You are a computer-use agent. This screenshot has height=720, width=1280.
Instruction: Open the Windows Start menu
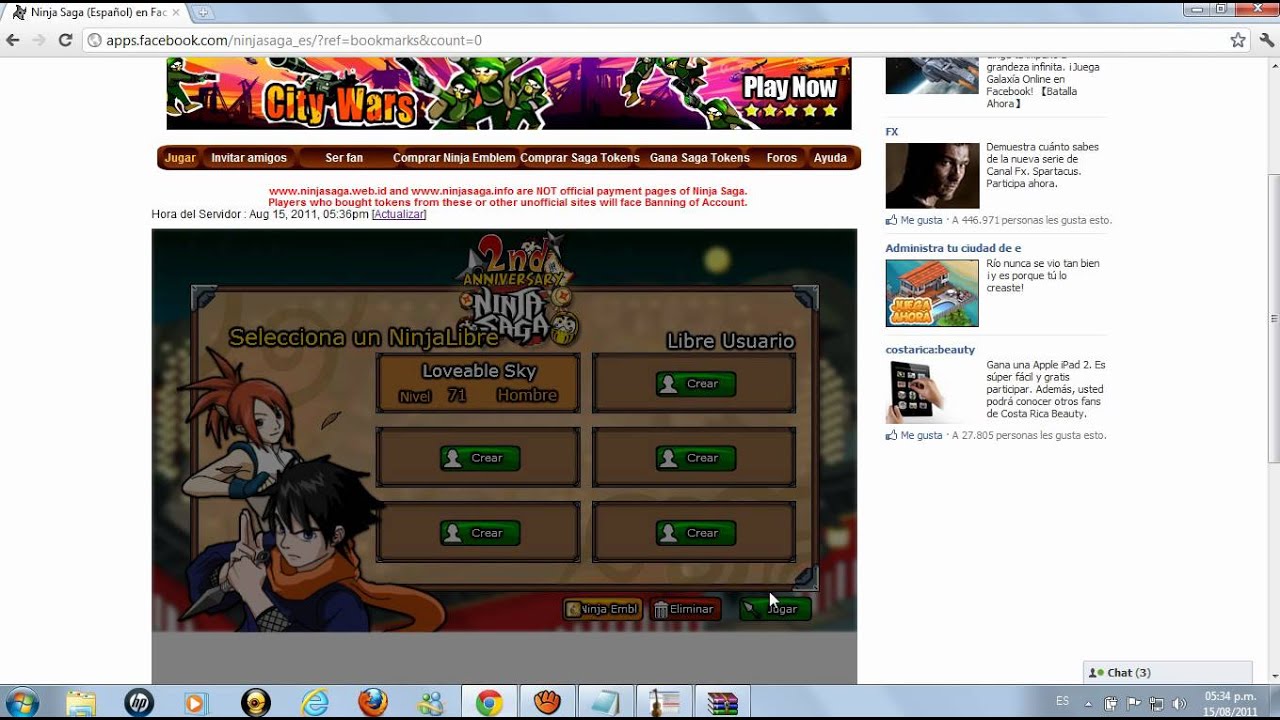coord(21,702)
